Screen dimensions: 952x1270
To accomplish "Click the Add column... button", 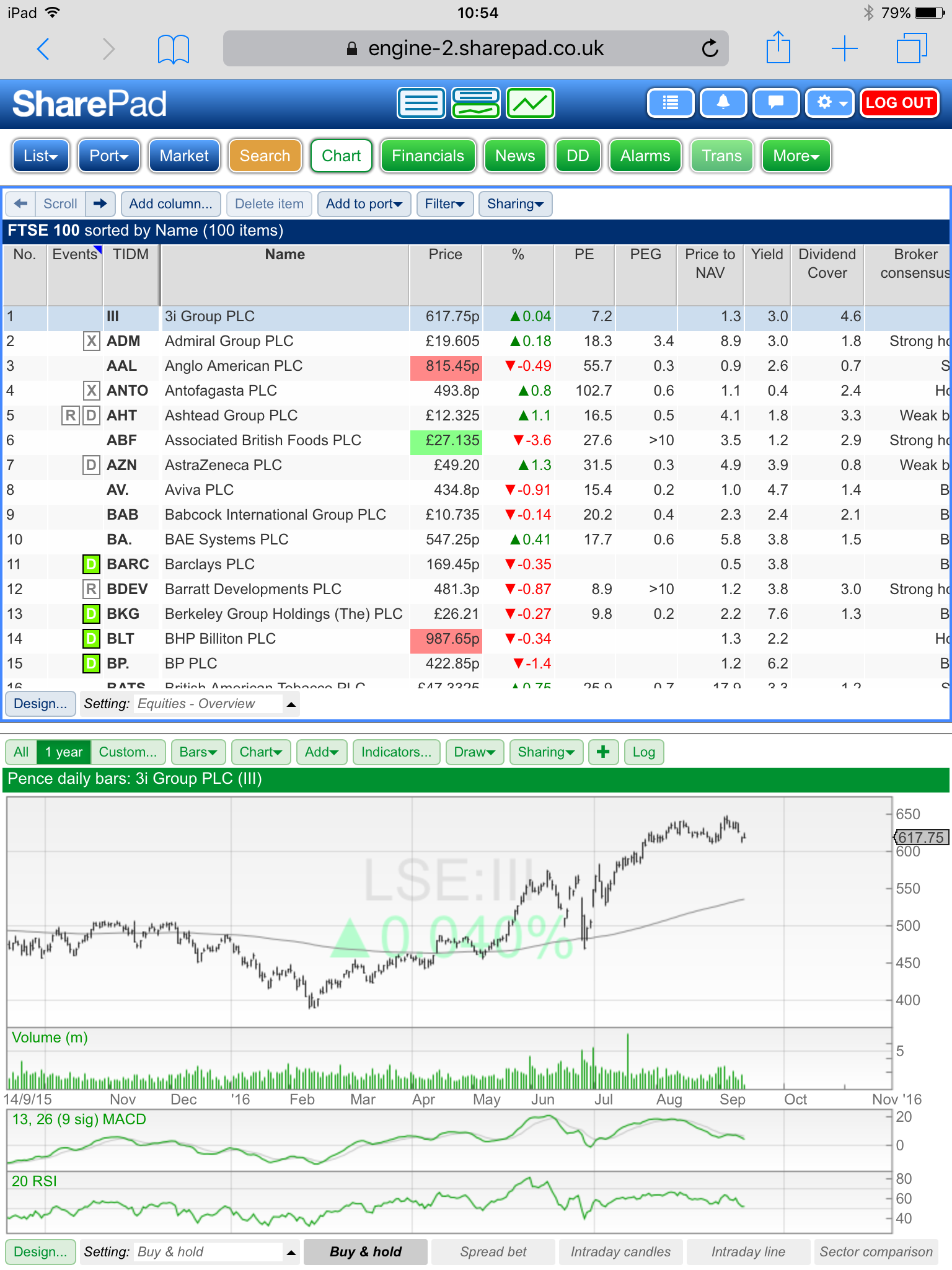I will point(170,204).
